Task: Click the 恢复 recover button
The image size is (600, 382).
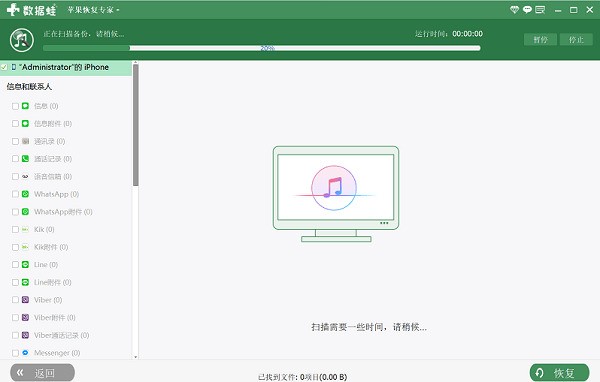Action: pos(559,373)
